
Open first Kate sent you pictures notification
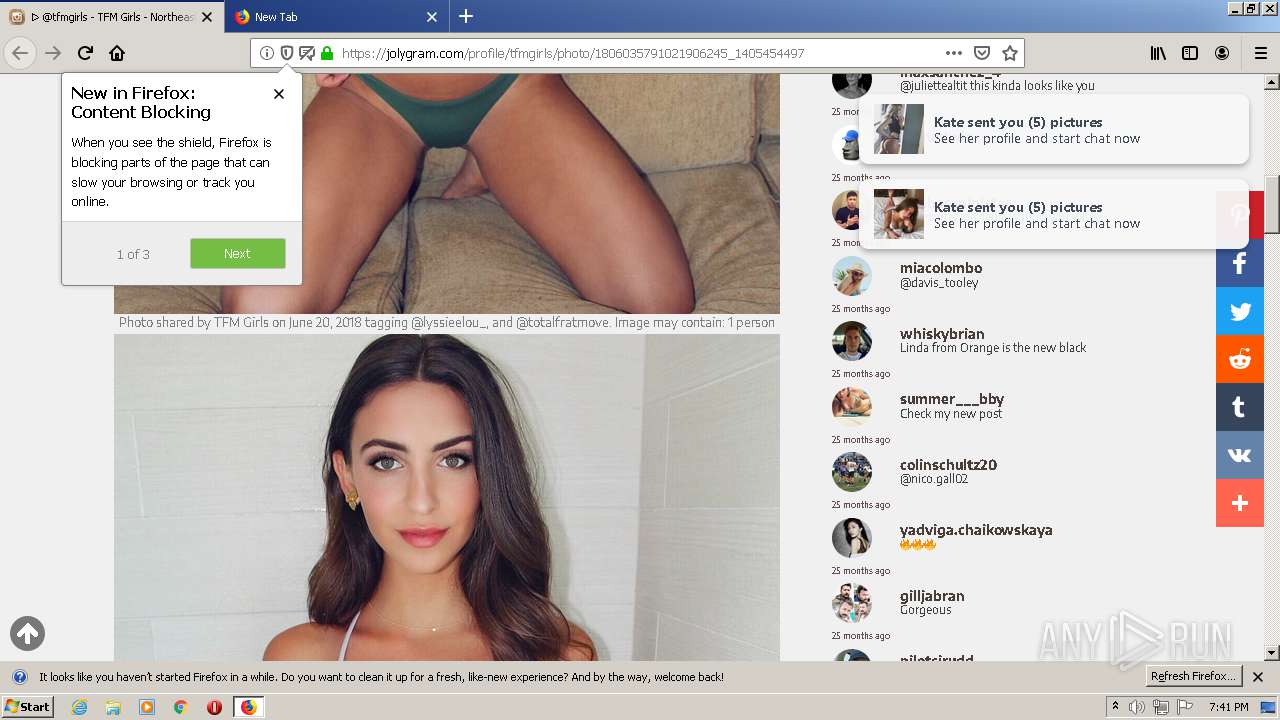click(x=1054, y=129)
